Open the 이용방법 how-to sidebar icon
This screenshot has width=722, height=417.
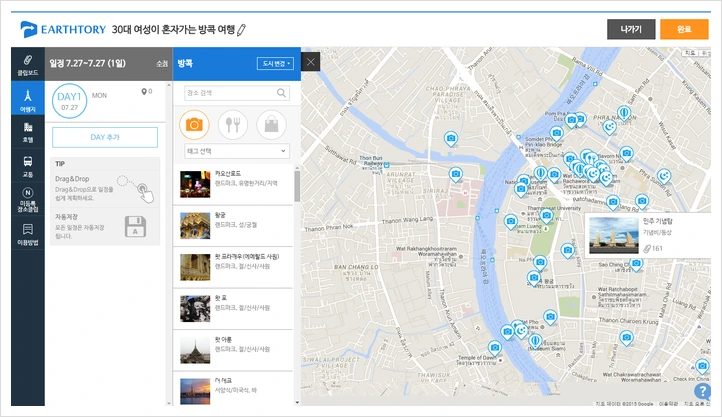point(28,233)
